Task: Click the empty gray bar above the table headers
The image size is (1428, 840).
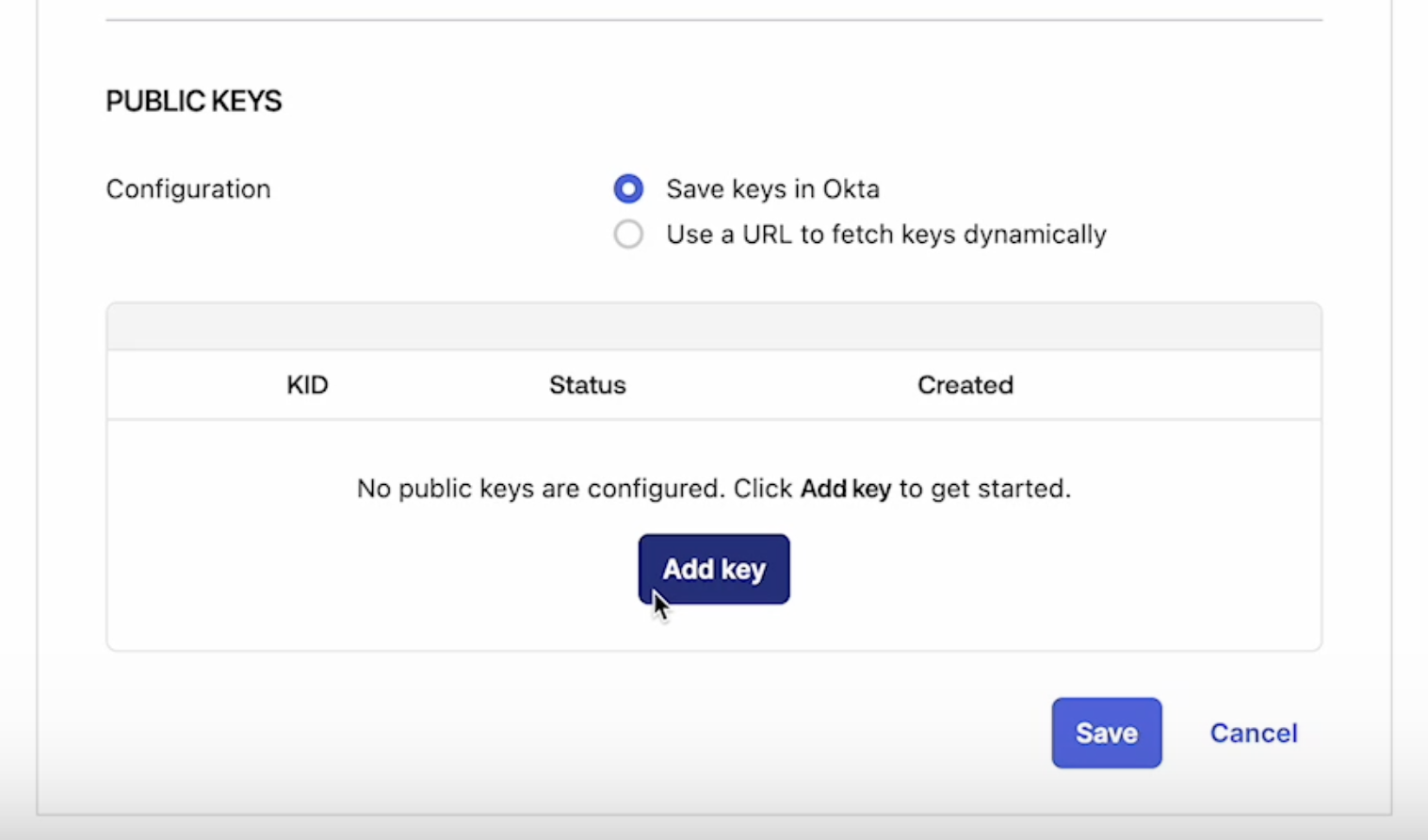Action: click(x=714, y=327)
